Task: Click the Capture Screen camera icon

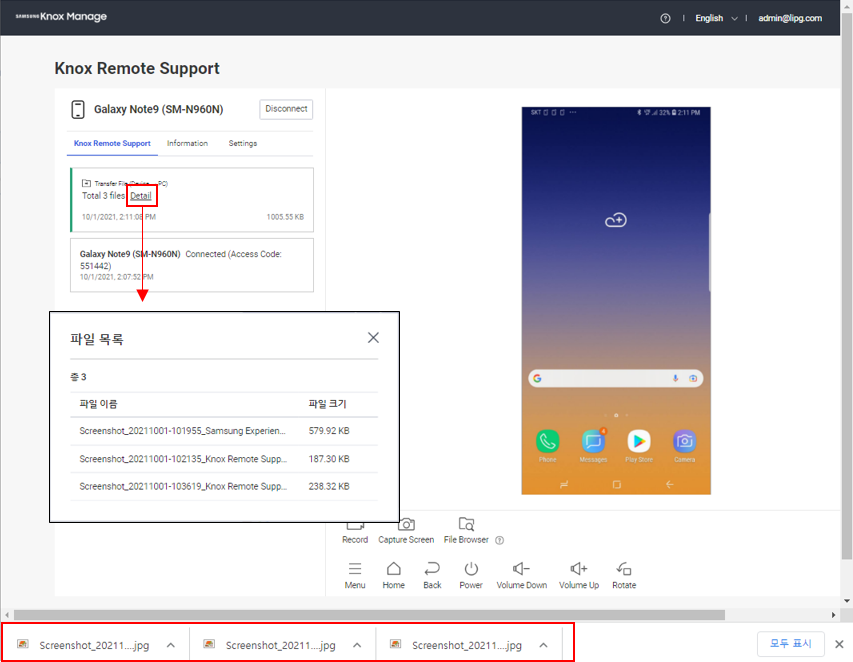Action: 406,523
